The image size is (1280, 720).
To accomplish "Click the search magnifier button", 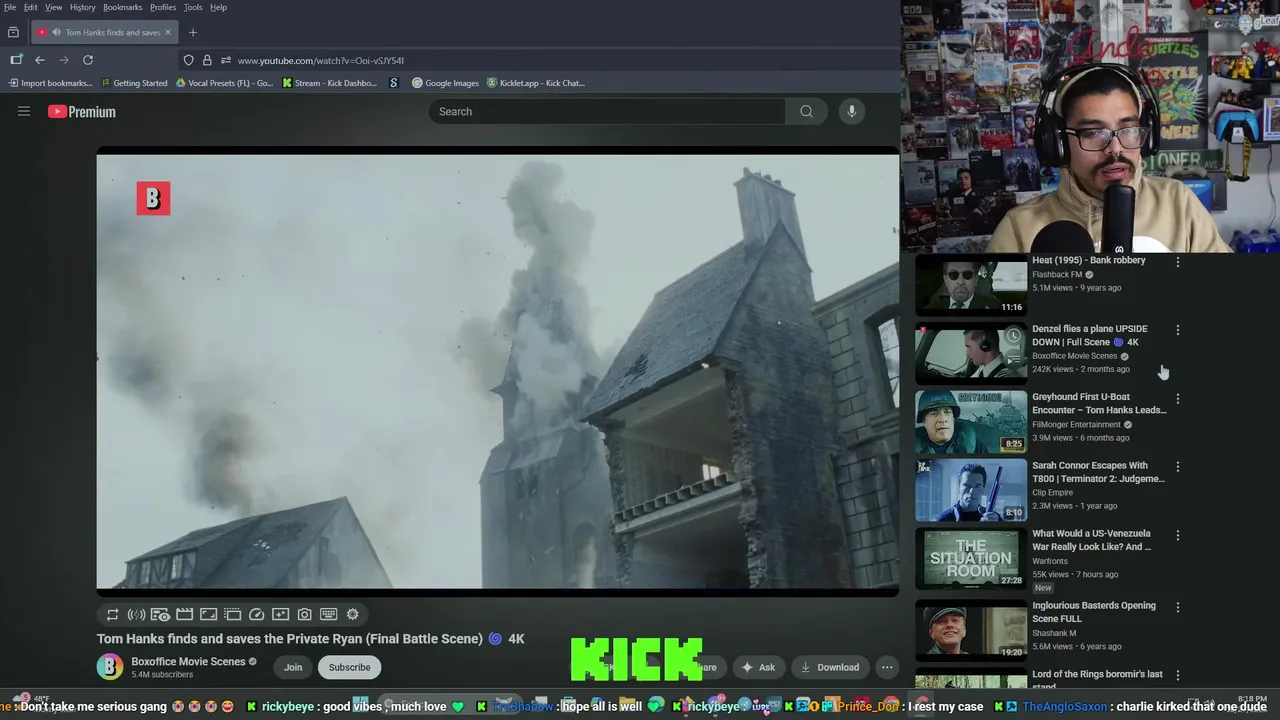I will tap(806, 111).
